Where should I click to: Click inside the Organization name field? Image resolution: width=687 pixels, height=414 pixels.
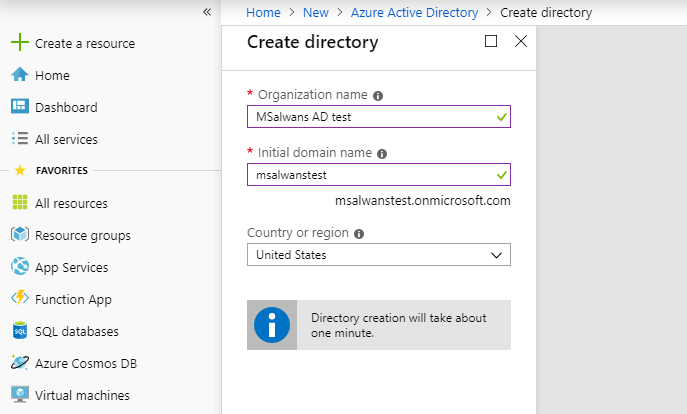(379, 117)
